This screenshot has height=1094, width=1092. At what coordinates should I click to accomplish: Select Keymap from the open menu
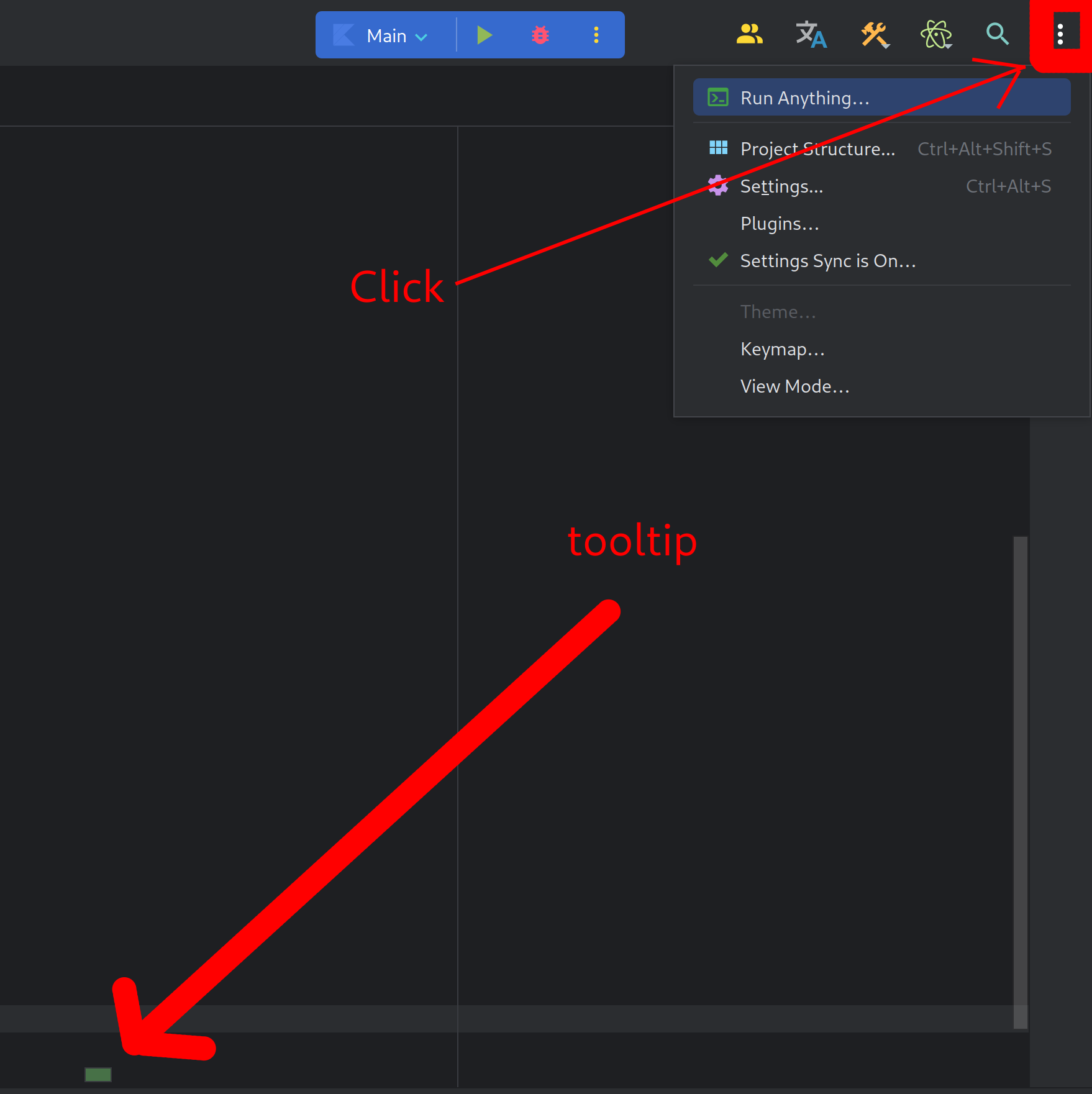pyautogui.click(x=782, y=349)
